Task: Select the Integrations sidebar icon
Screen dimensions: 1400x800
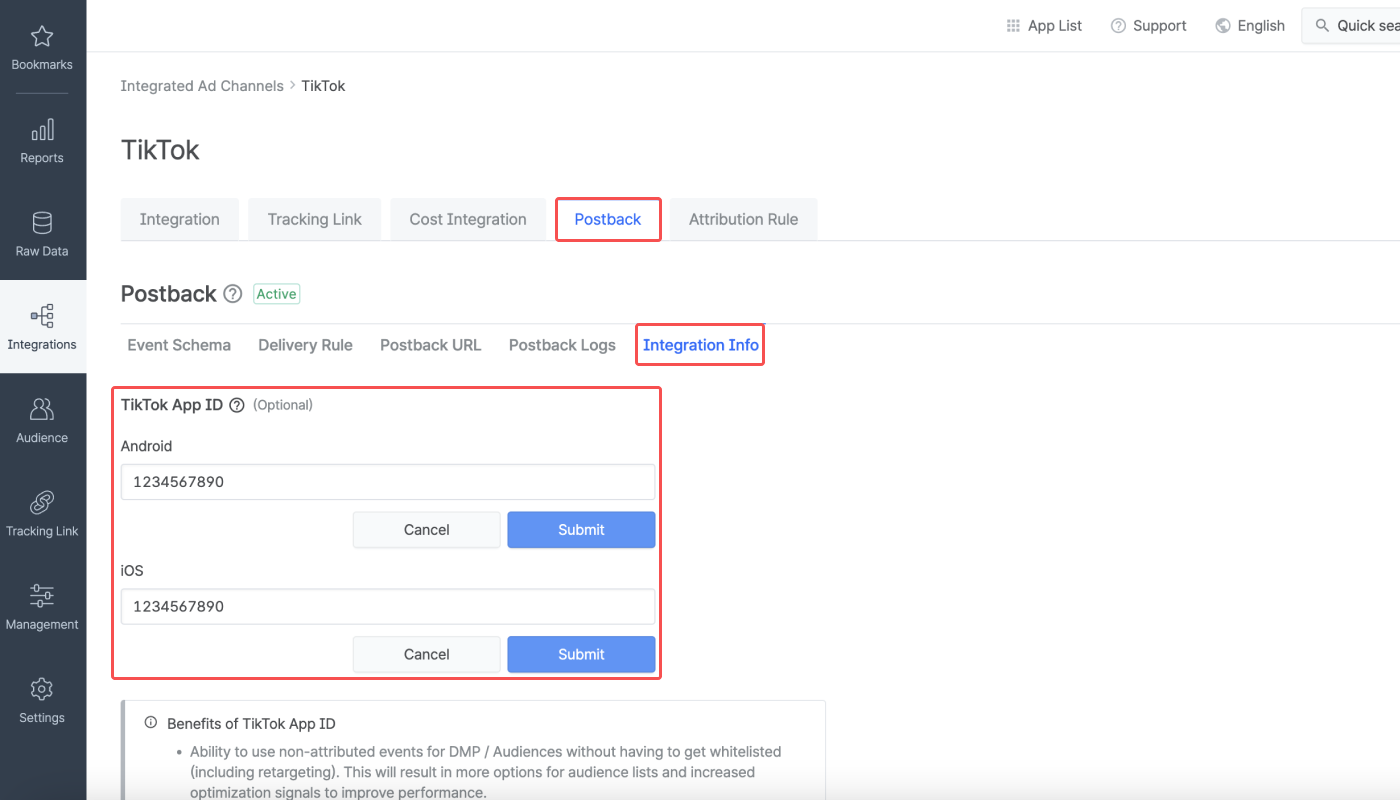Action: [x=42, y=317]
